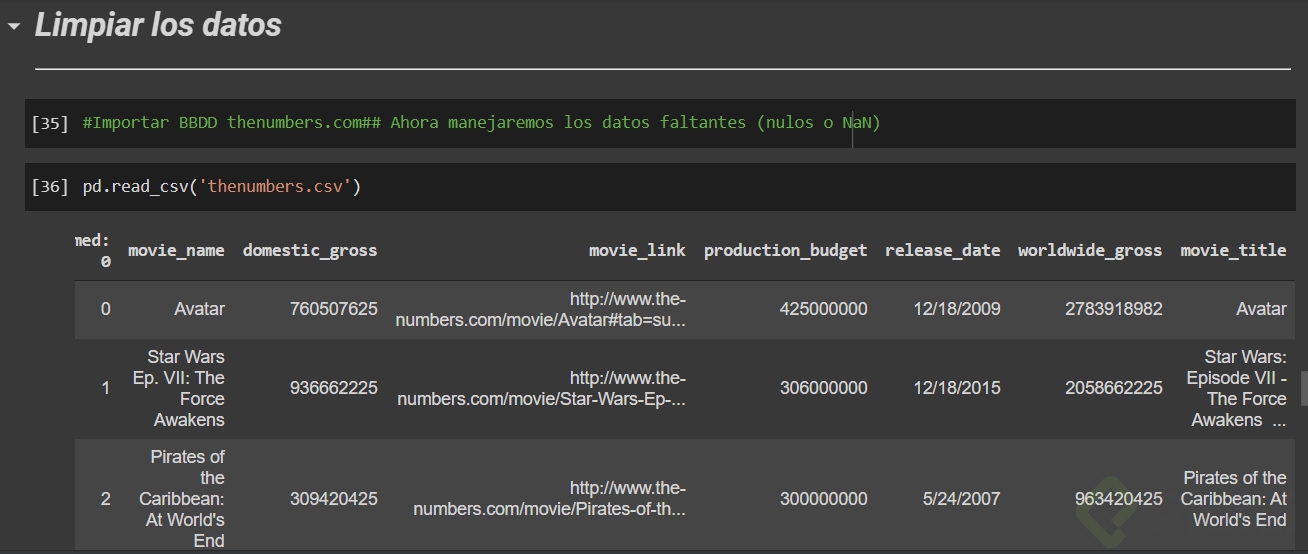
Task: Click the production budget value 300000000
Action: [x=824, y=498]
